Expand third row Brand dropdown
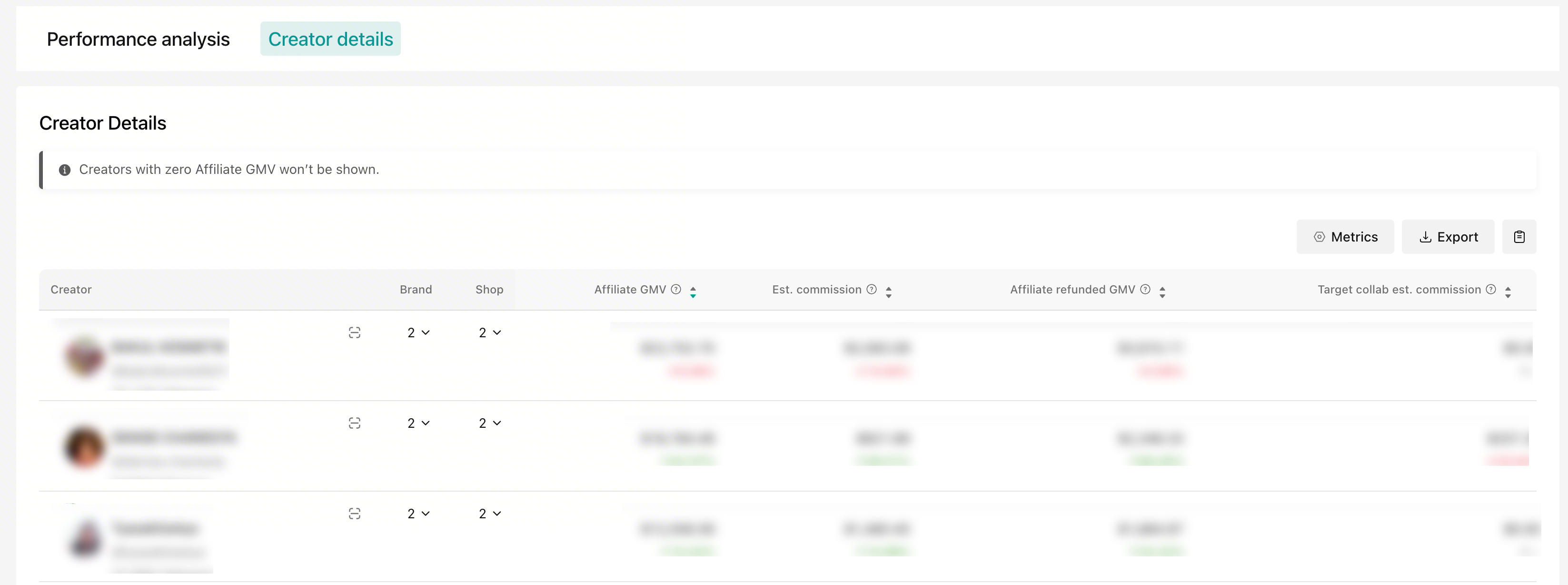The width and height of the screenshot is (1568, 585). coord(418,514)
